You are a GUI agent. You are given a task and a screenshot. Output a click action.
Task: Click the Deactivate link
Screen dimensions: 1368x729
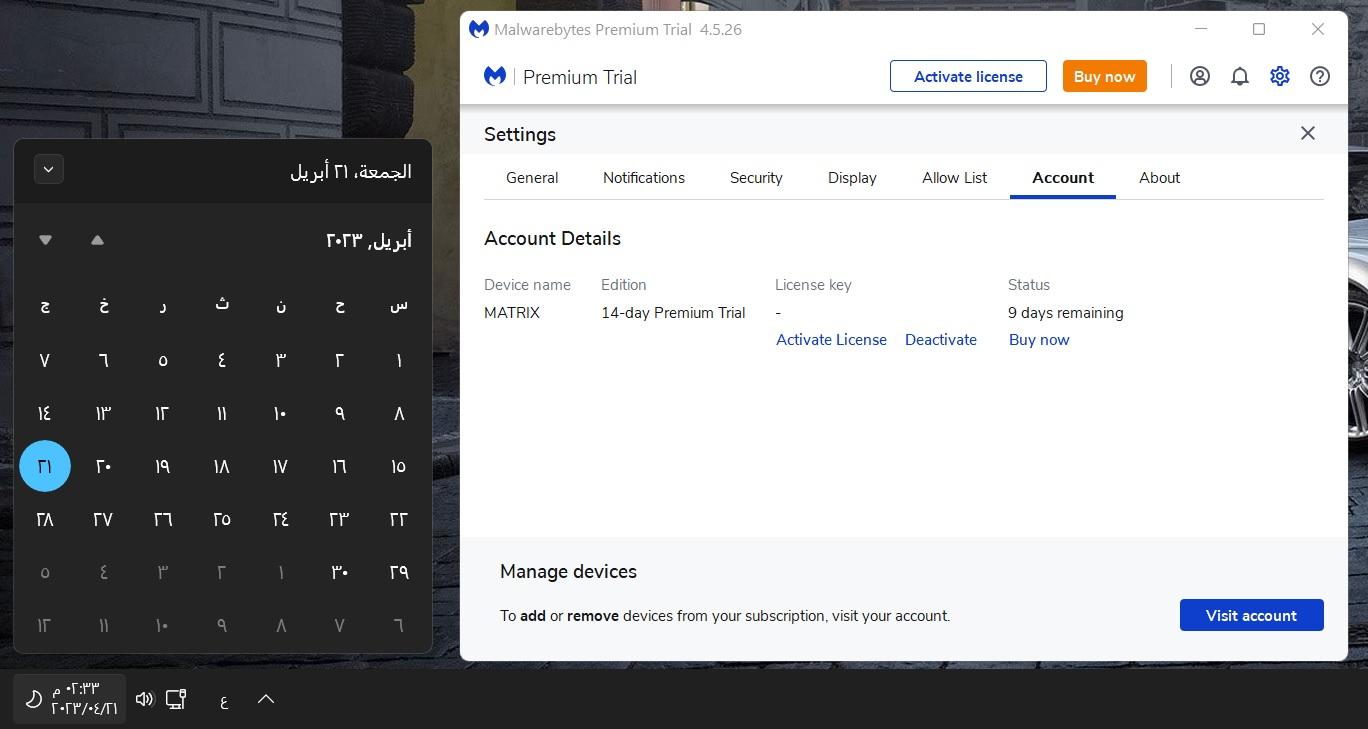tap(941, 340)
